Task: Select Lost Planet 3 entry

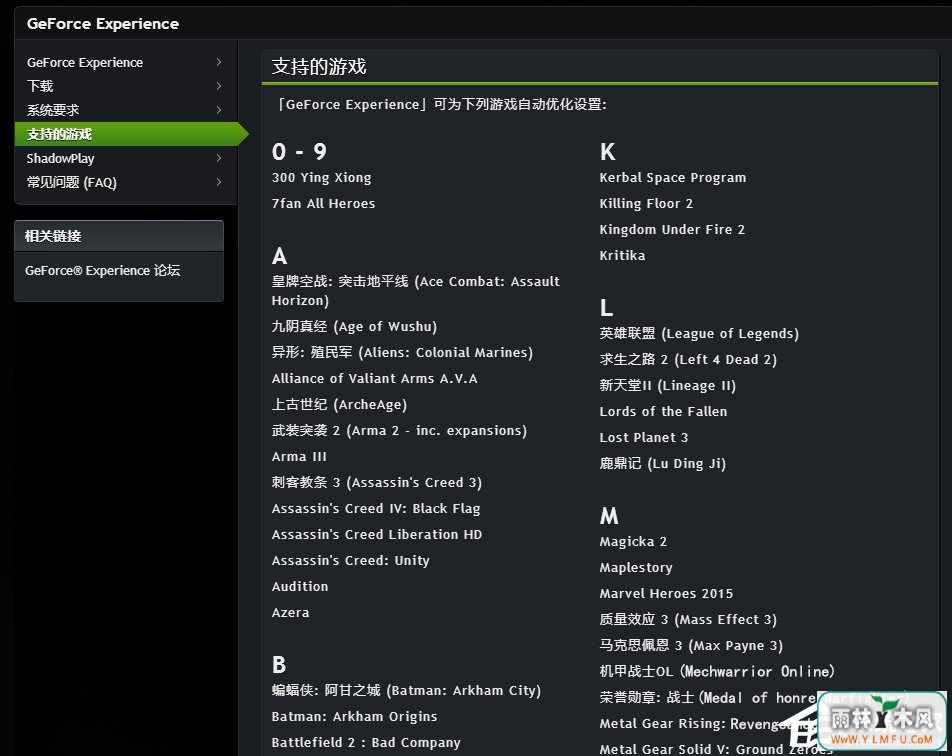Action: pos(644,438)
